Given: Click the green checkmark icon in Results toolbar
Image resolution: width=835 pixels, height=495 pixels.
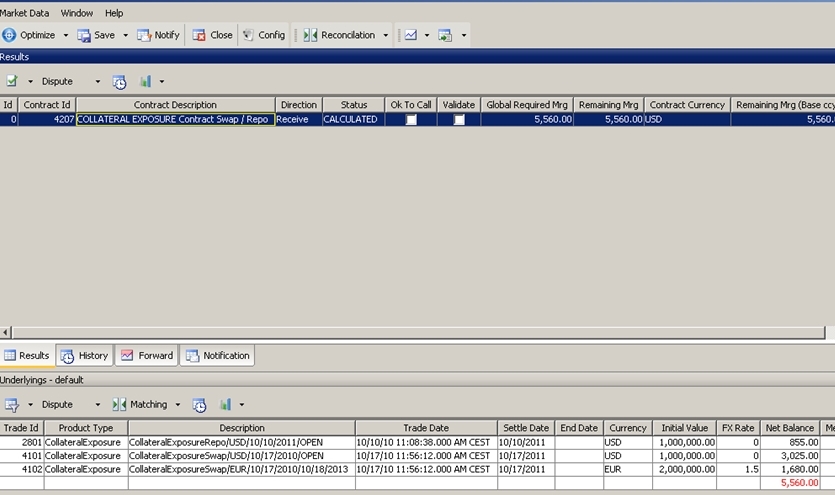Looking at the screenshot, I should point(12,81).
